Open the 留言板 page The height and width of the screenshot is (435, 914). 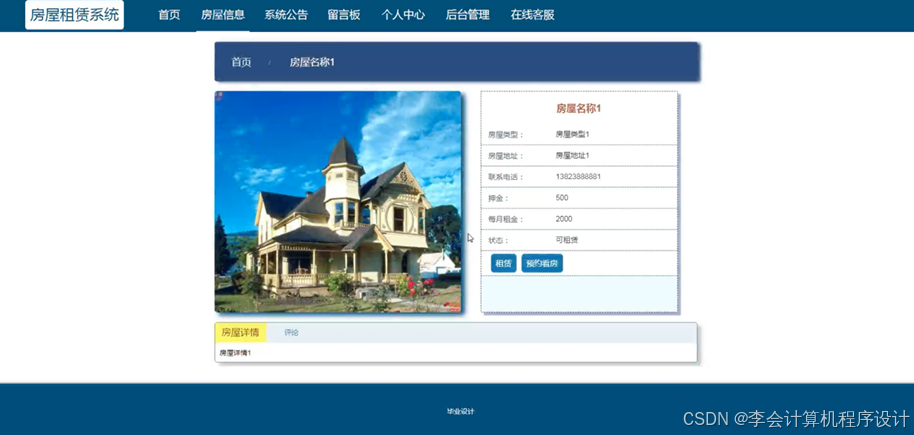[344, 15]
